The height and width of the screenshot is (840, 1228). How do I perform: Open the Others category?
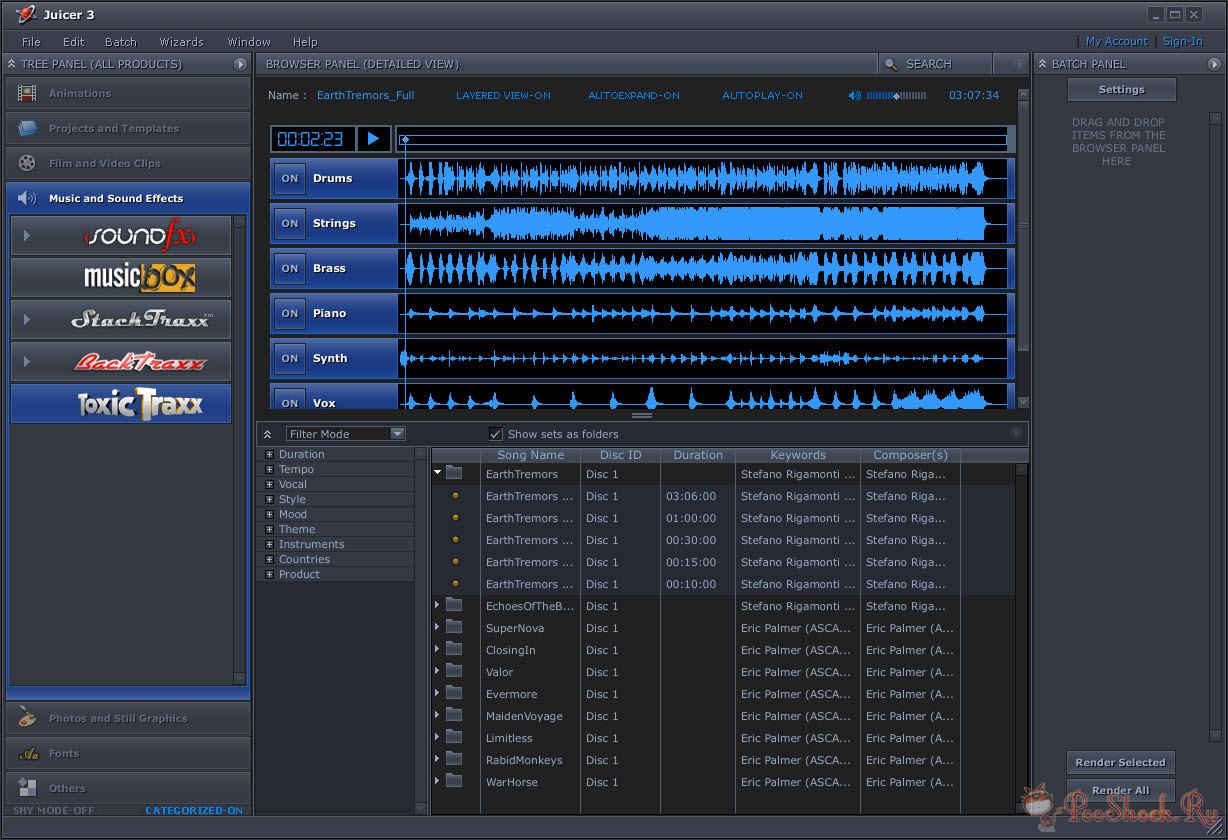click(x=128, y=788)
